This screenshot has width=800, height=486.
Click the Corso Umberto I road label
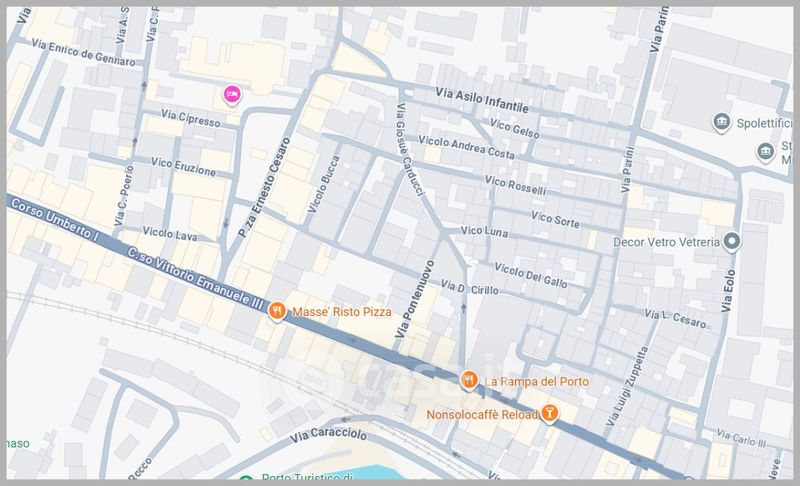[x=54, y=219]
